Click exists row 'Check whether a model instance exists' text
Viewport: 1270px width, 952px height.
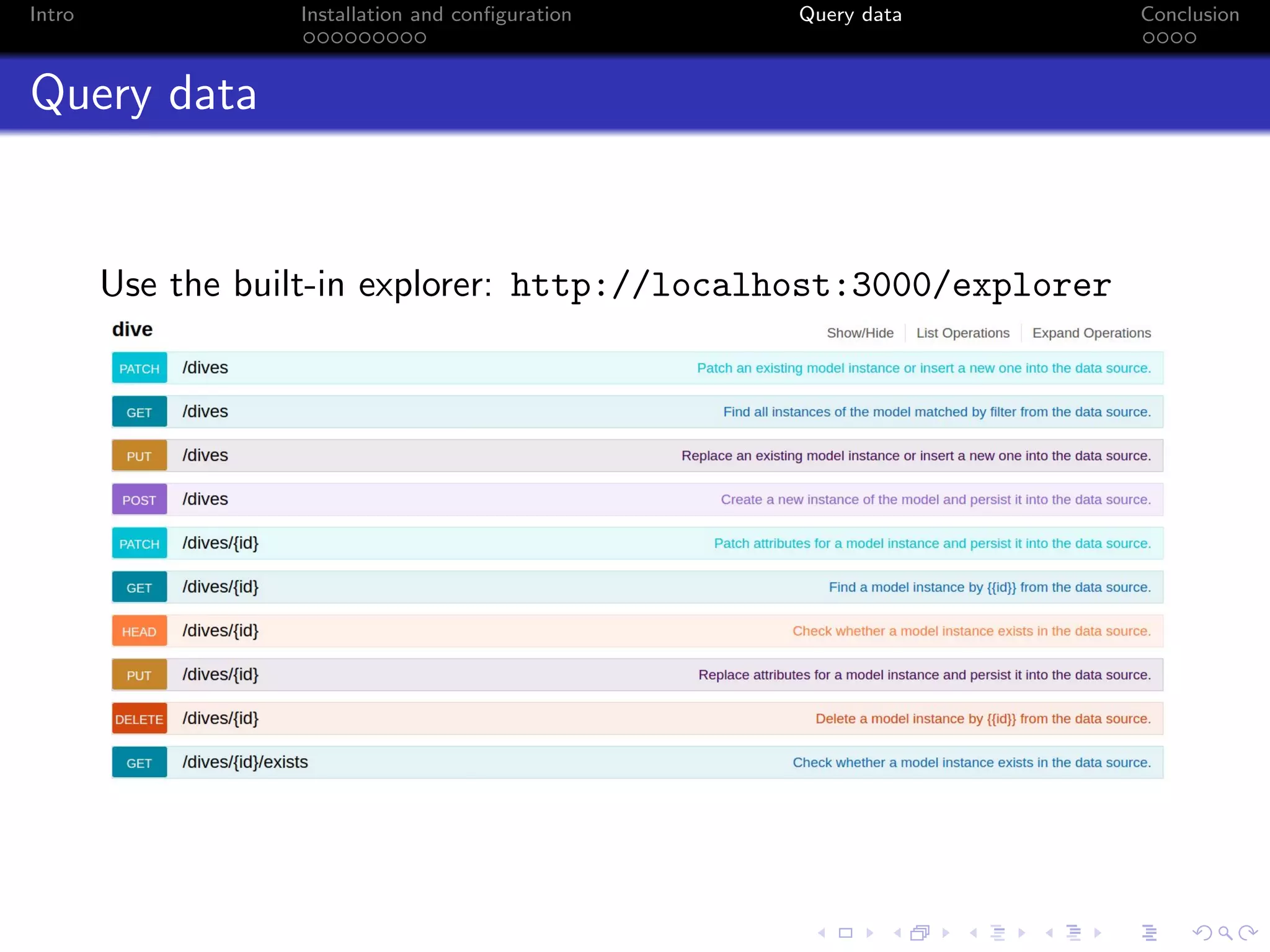(972, 763)
